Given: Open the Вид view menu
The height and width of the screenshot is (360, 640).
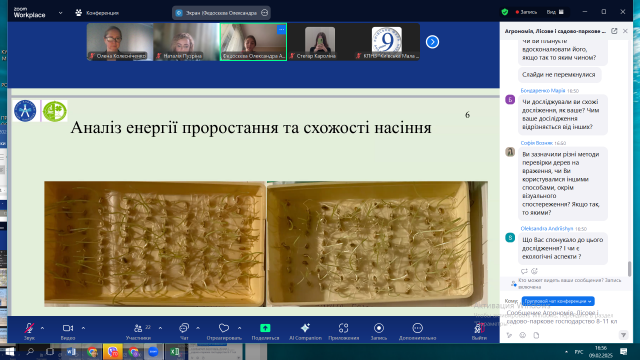Looking at the screenshot, I should 555,12.
